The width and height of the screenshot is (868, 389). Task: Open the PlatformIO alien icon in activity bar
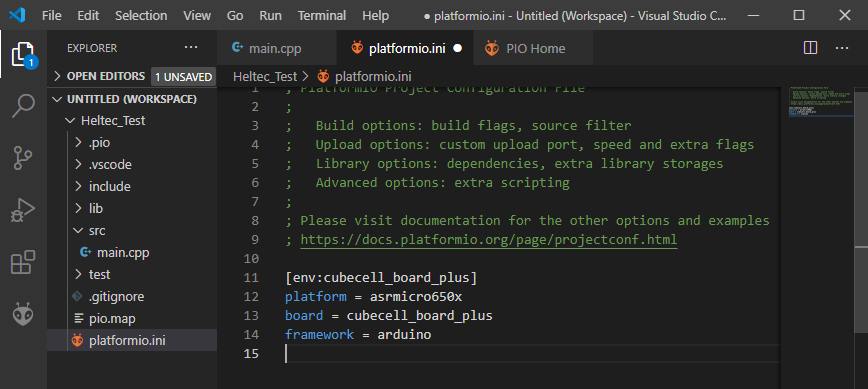point(23,314)
